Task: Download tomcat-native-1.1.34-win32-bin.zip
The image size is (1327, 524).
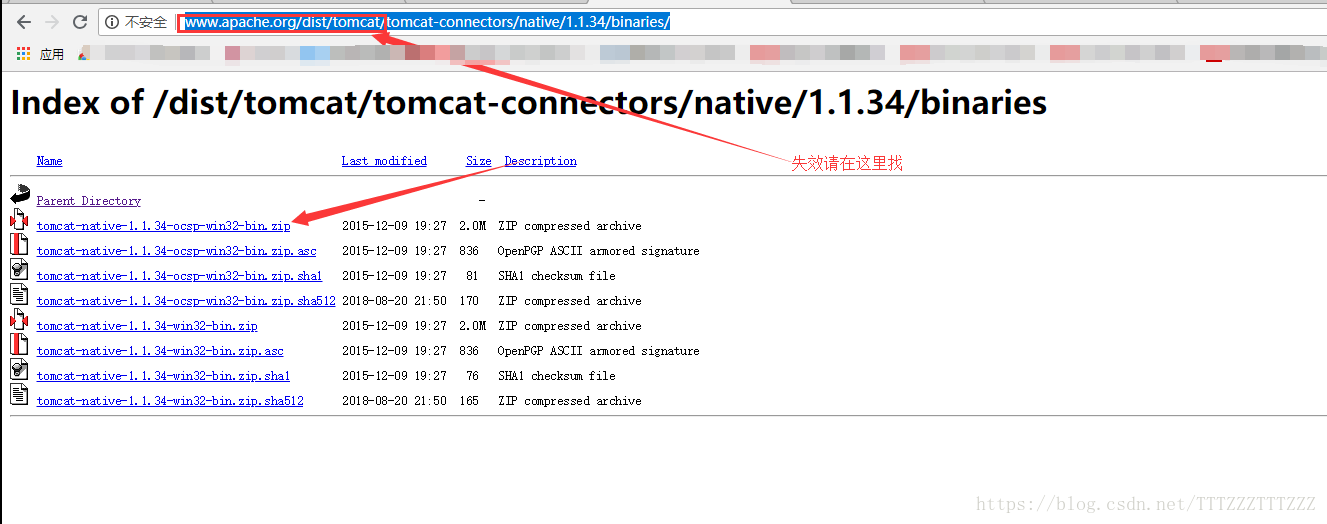Action: 147,326
